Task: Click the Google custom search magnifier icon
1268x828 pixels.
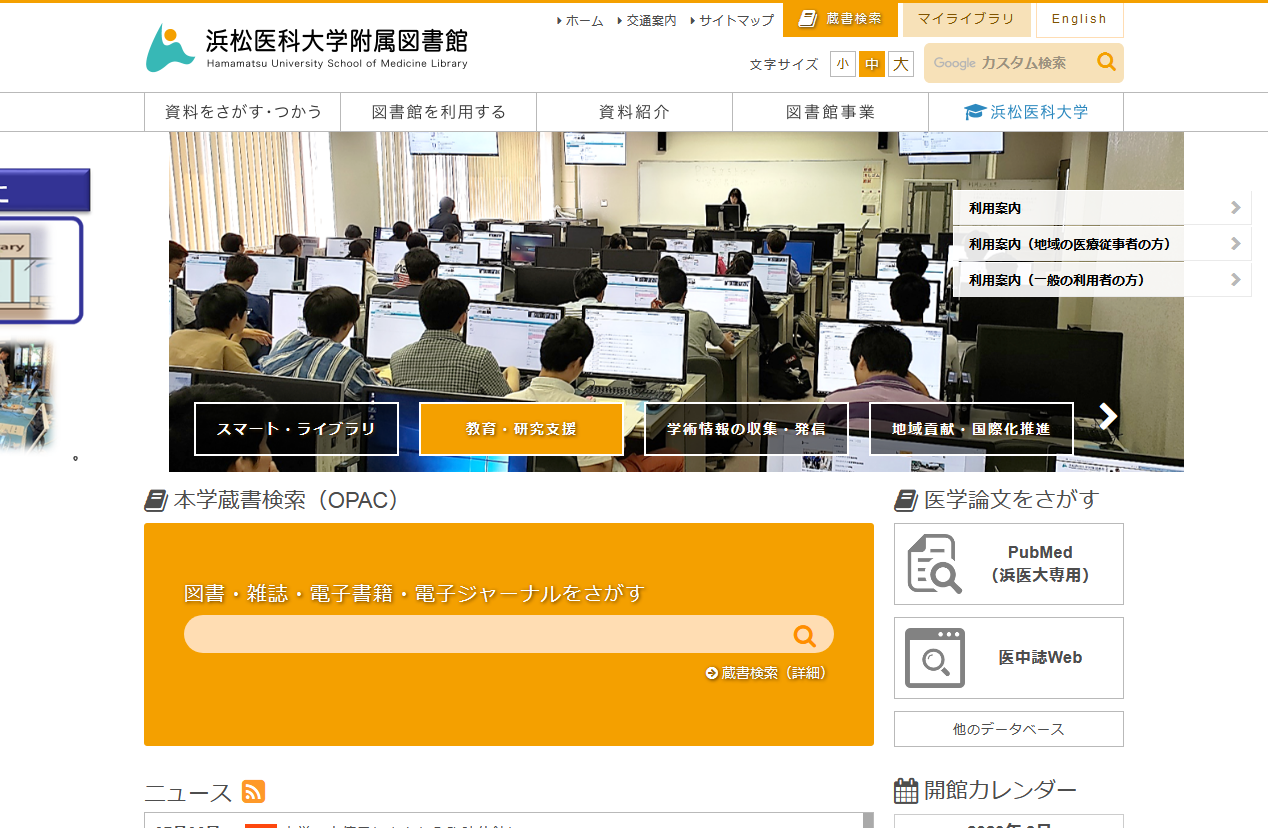Action: (1106, 62)
